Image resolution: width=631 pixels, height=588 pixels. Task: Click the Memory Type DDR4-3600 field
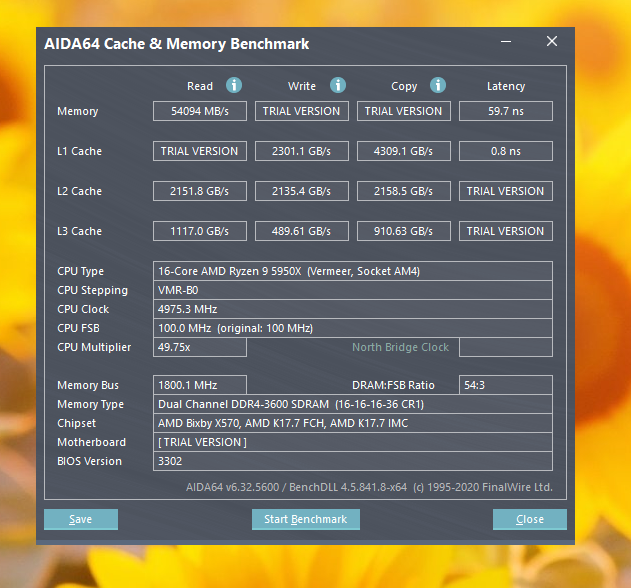point(353,404)
